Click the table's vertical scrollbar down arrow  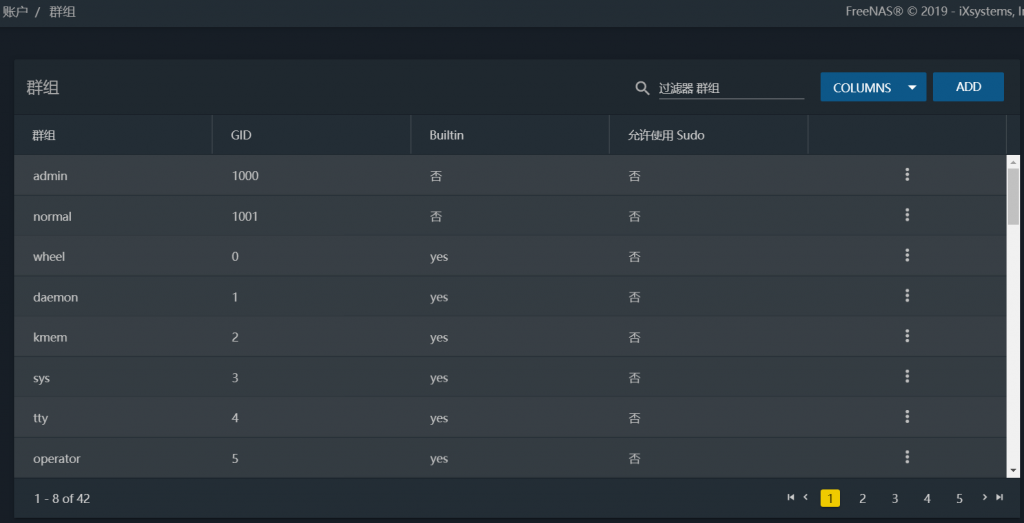coord(1013,470)
